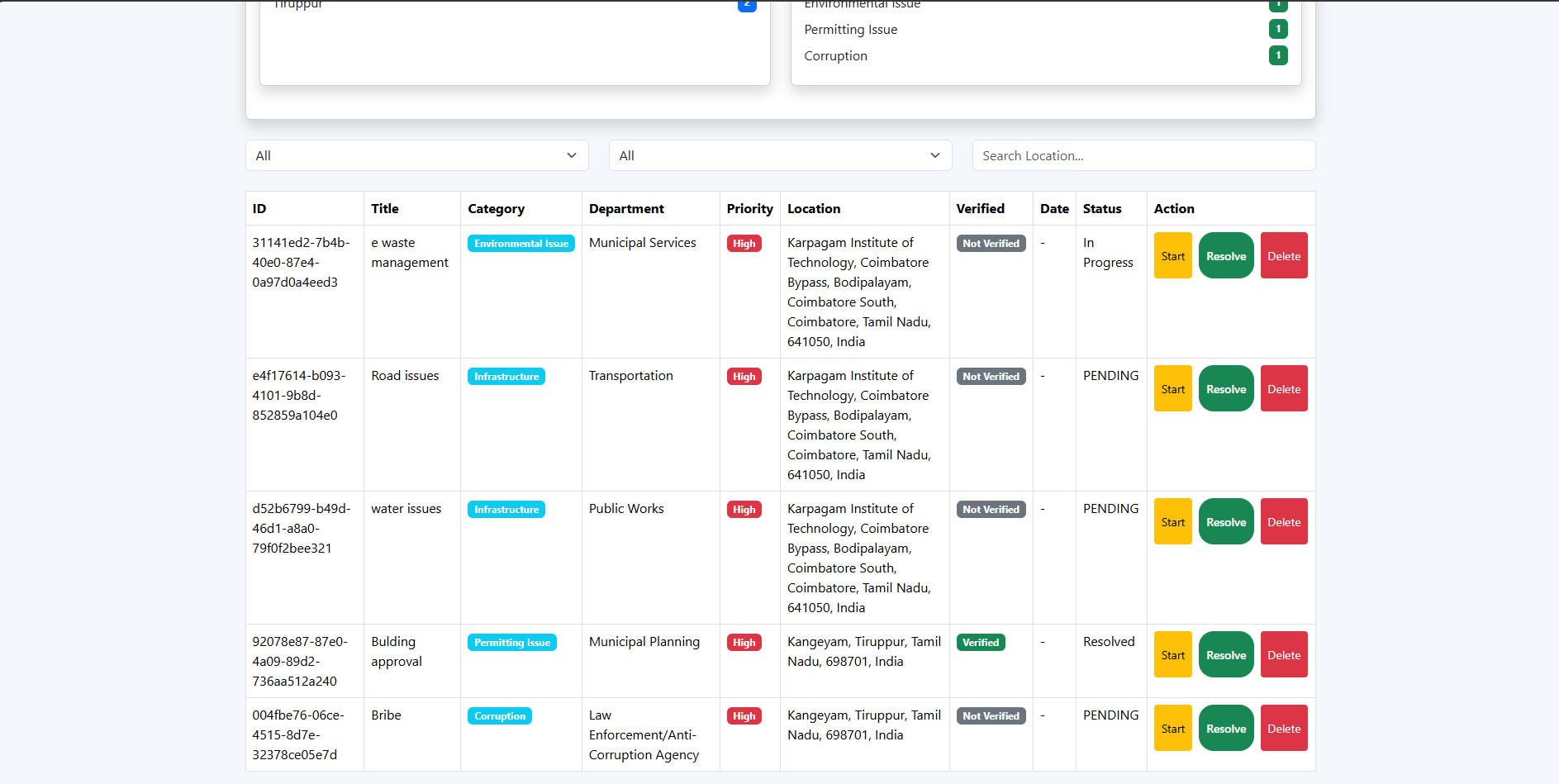Click the Permitting Issue badge in table
Image resolution: width=1559 pixels, height=784 pixels.
coord(512,643)
